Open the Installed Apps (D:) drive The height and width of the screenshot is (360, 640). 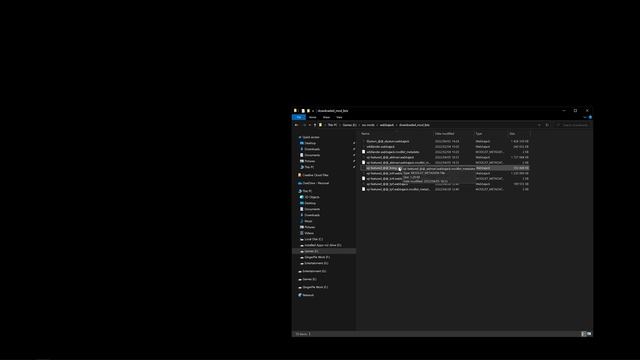point(323,245)
